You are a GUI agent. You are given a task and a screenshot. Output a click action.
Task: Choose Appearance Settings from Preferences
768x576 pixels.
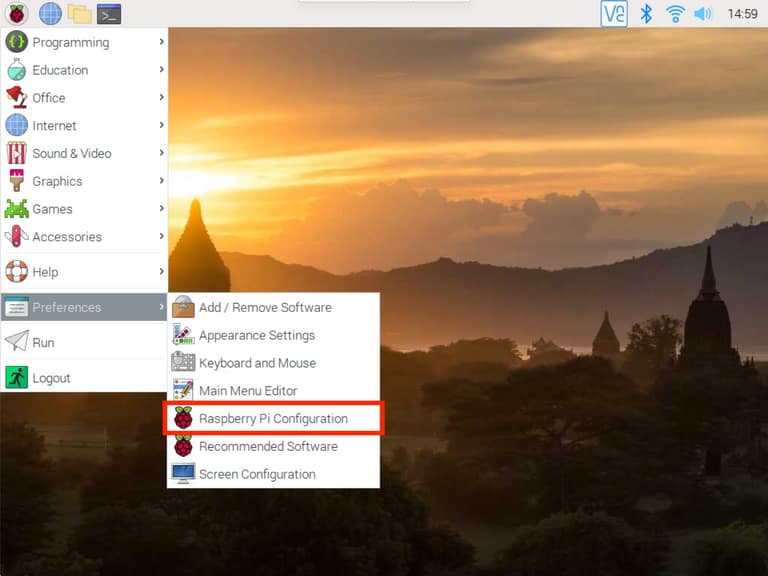pyautogui.click(x=257, y=335)
